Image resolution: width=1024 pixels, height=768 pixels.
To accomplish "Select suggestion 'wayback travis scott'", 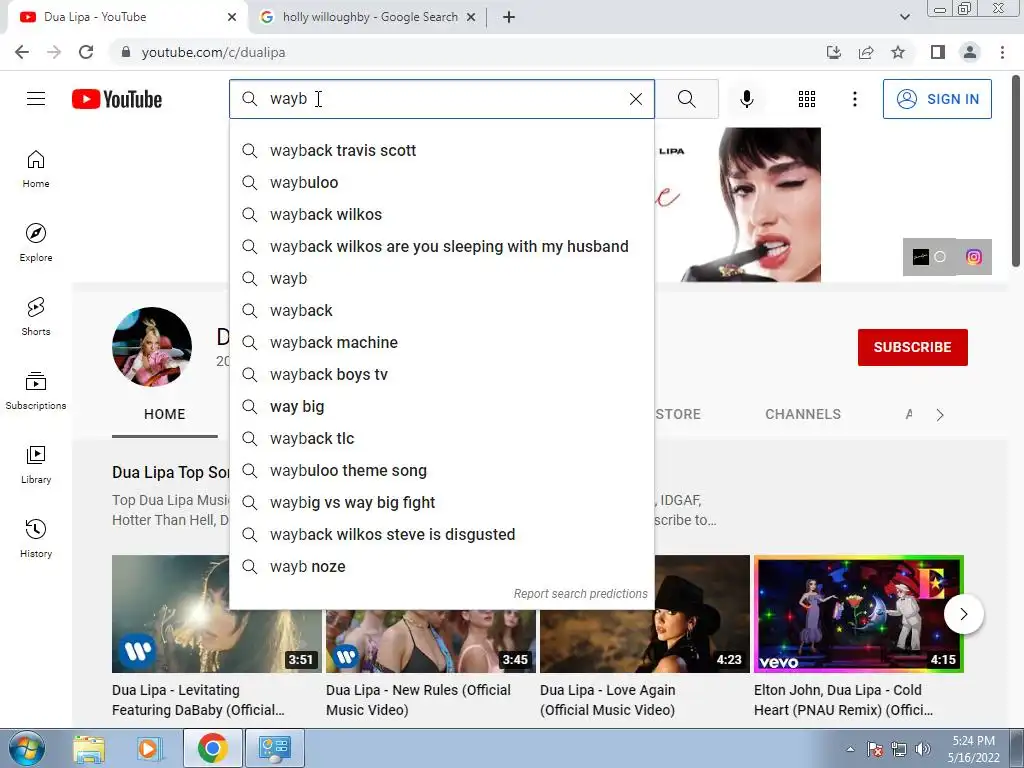I will click(x=441, y=150).
